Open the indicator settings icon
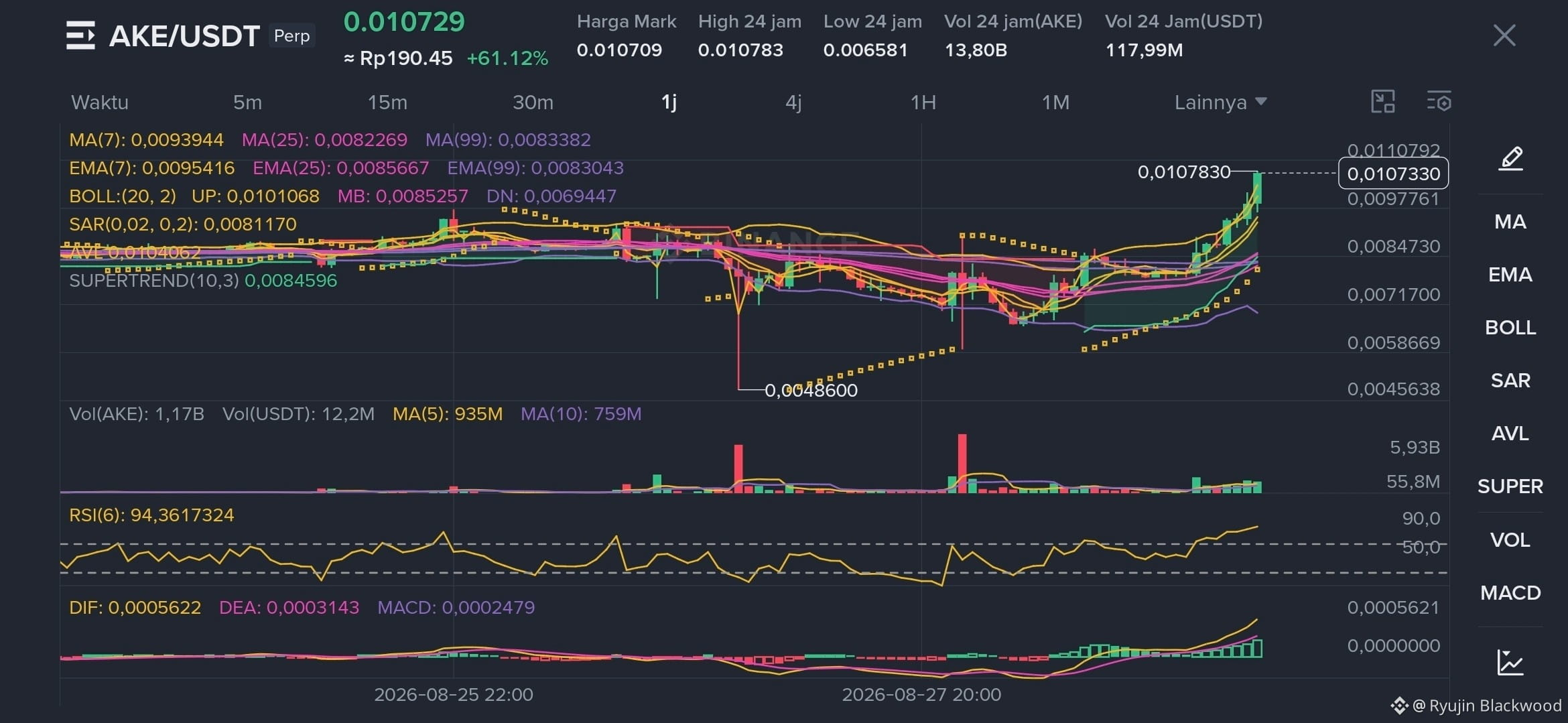This screenshot has width=1568, height=723. 1439,102
